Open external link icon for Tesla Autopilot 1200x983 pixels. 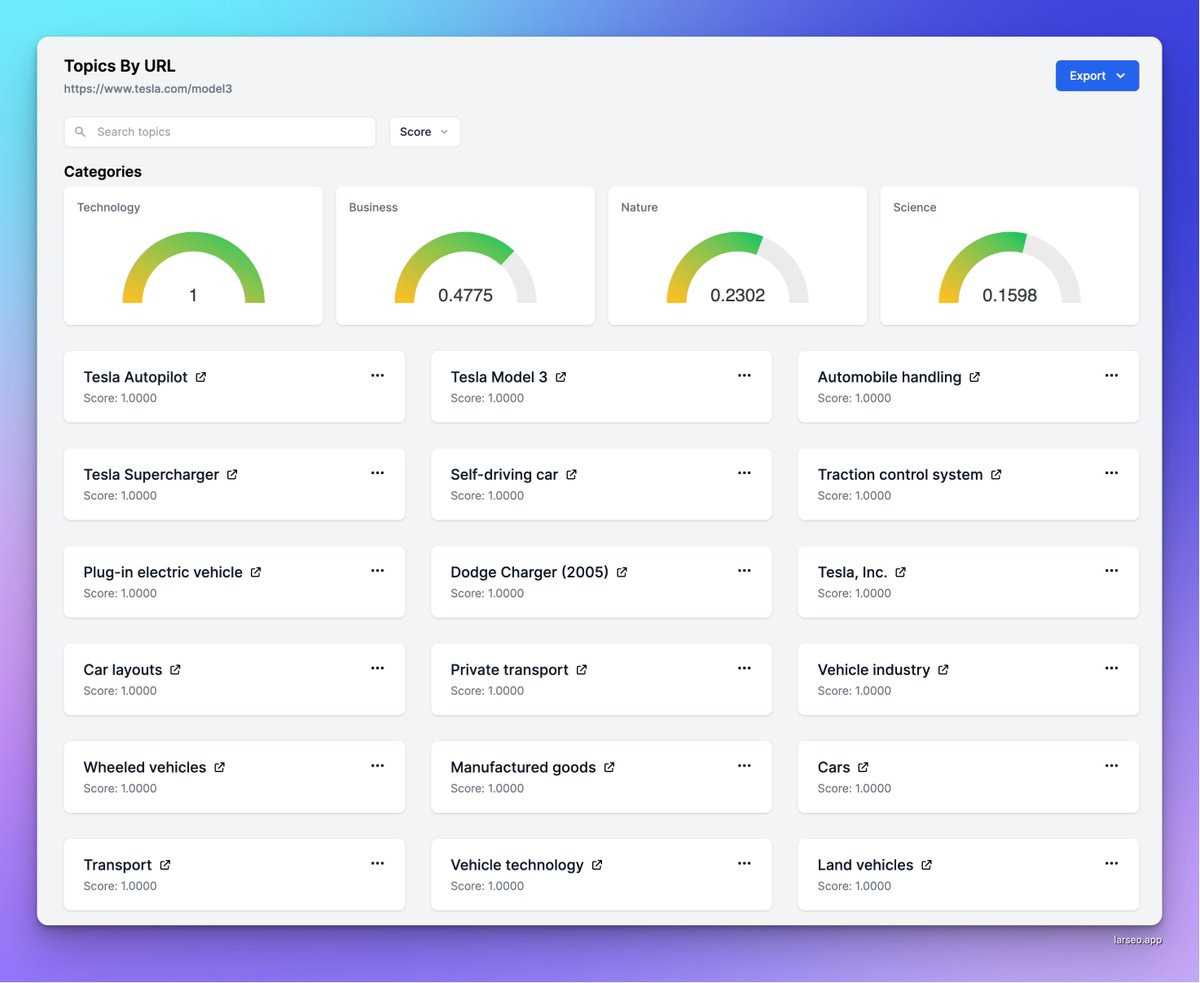click(x=201, y=377)
